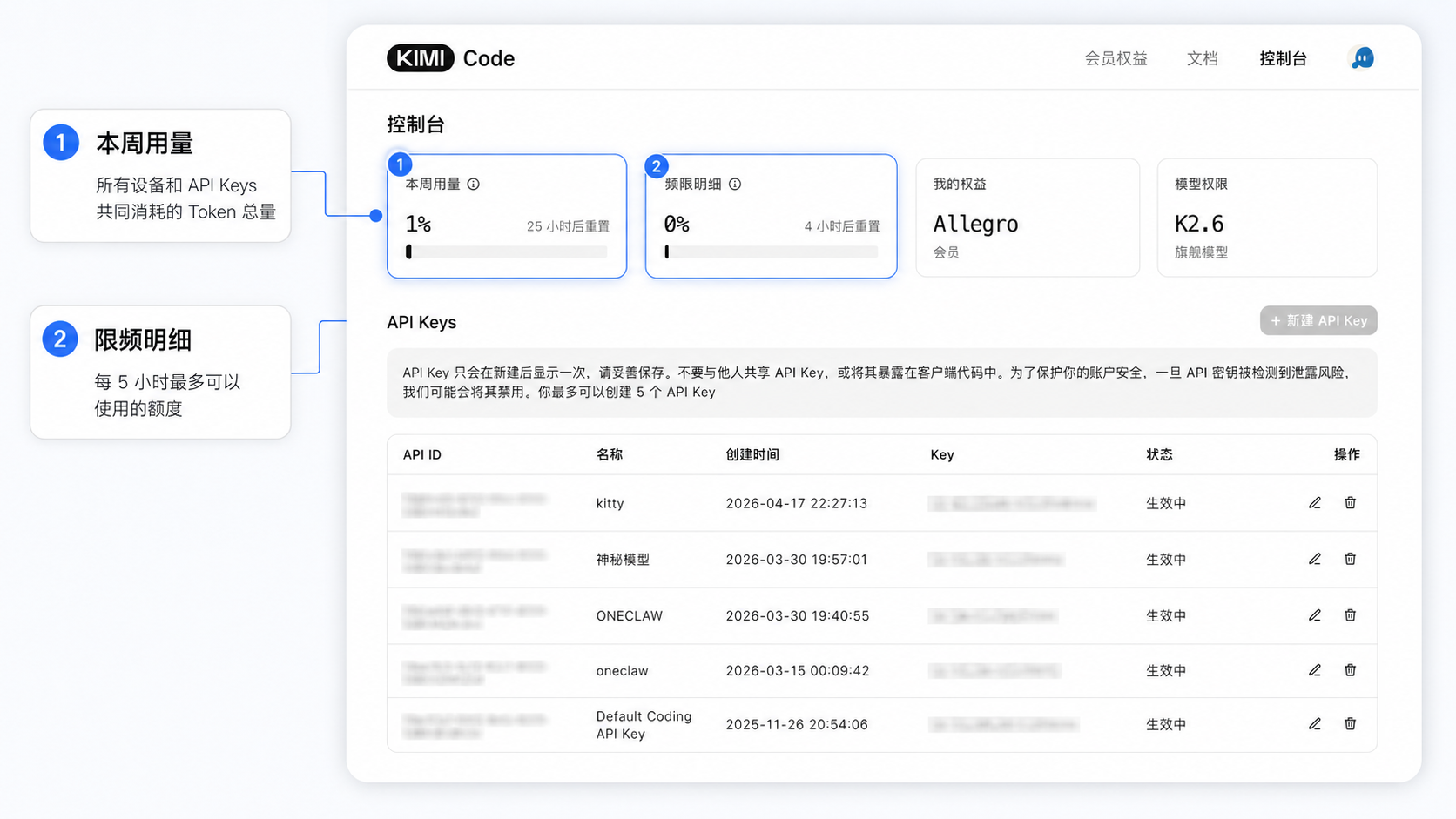
Task: Select the lowercase oneclaw name cell
Action: point(622,670)
